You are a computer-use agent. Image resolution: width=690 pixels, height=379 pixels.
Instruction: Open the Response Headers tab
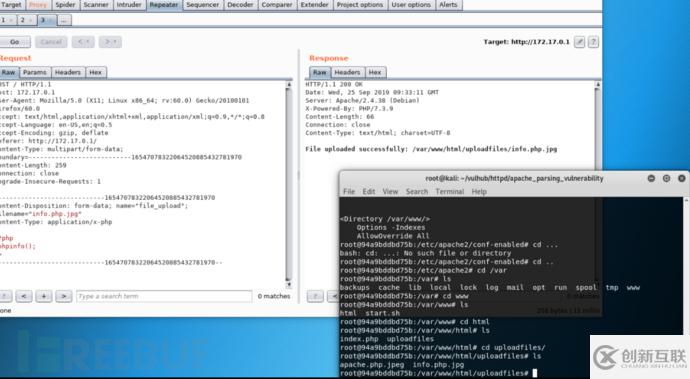coord(347,72)
